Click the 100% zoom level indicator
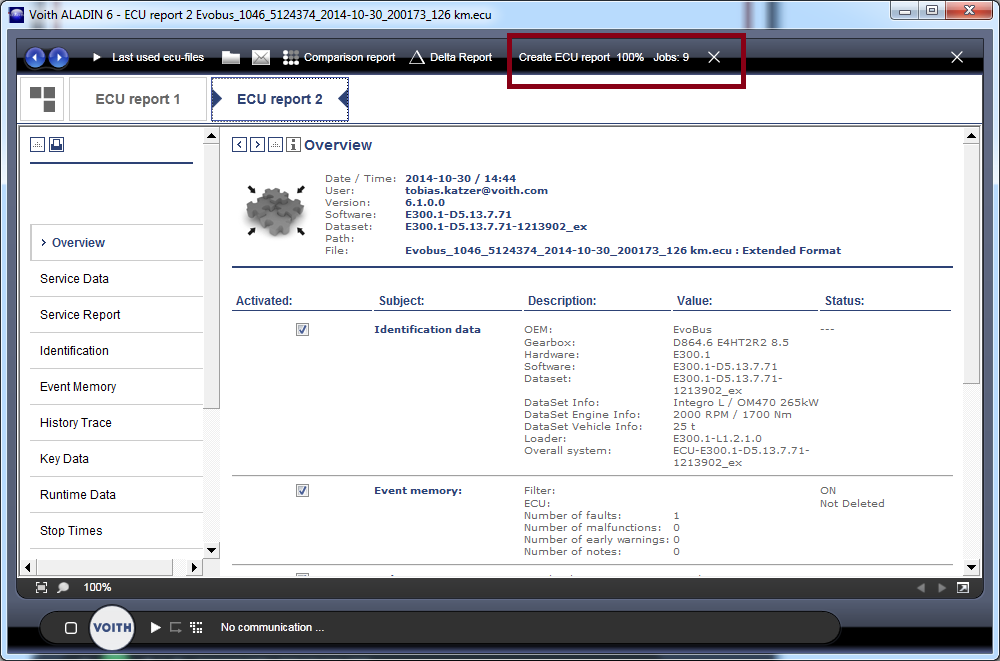This screenshot has height=661, width=1000. (x=98, y=588)
